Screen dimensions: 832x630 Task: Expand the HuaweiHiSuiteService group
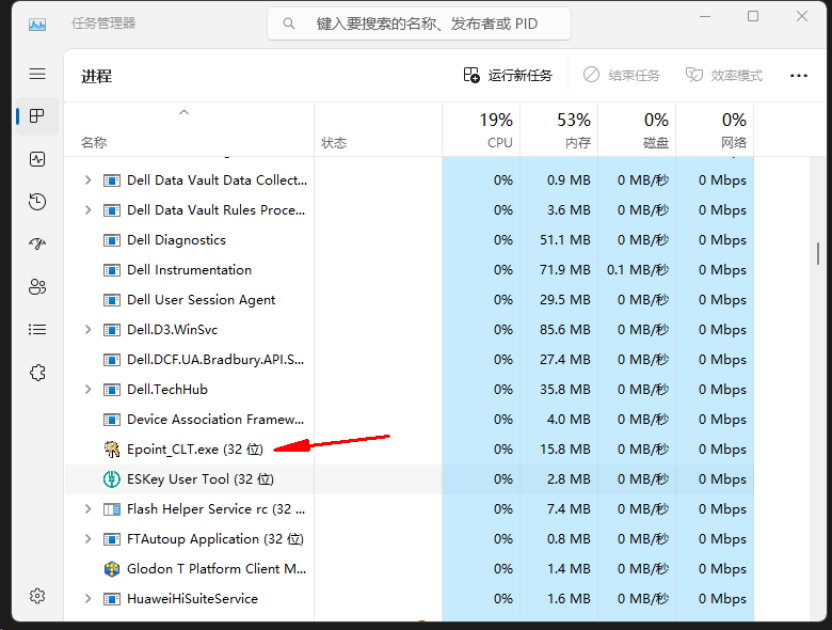coord(88,599)
